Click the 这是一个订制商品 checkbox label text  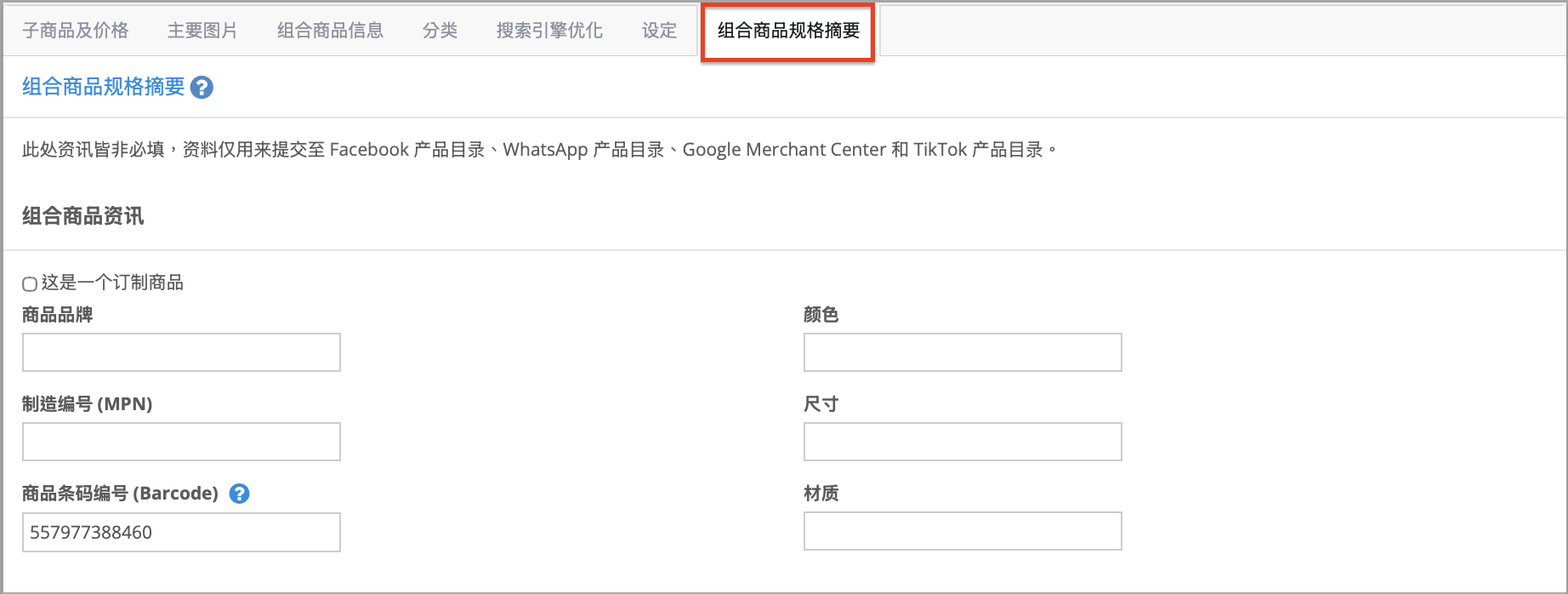112,283
